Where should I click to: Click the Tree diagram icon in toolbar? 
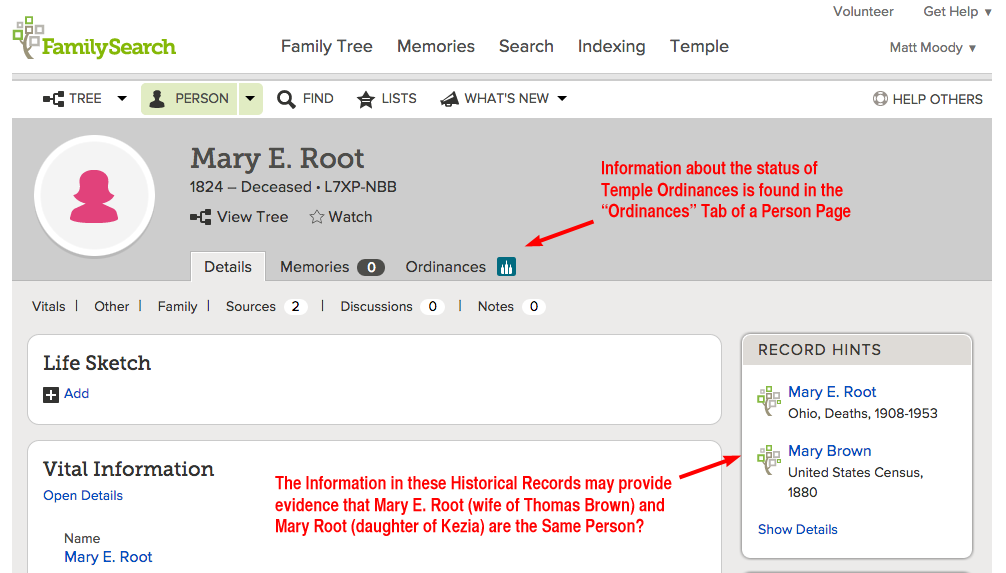click(53, 99)
